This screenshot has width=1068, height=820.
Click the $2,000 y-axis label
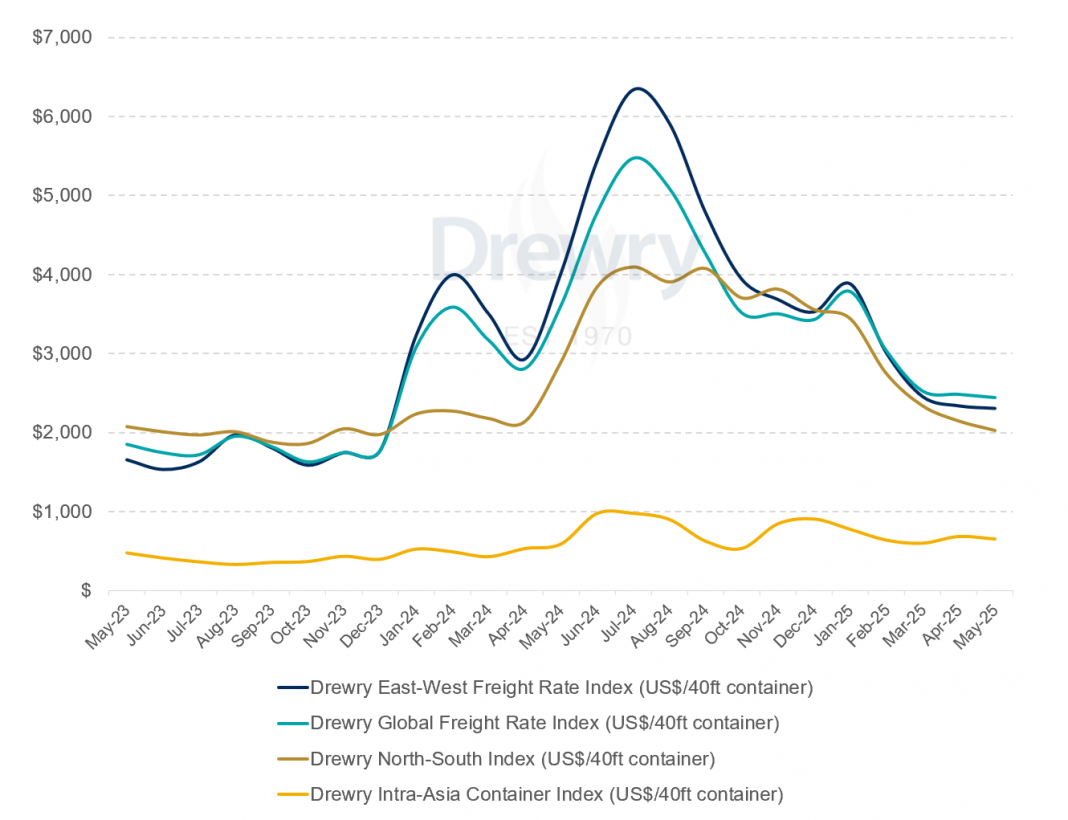click(62, 432)
